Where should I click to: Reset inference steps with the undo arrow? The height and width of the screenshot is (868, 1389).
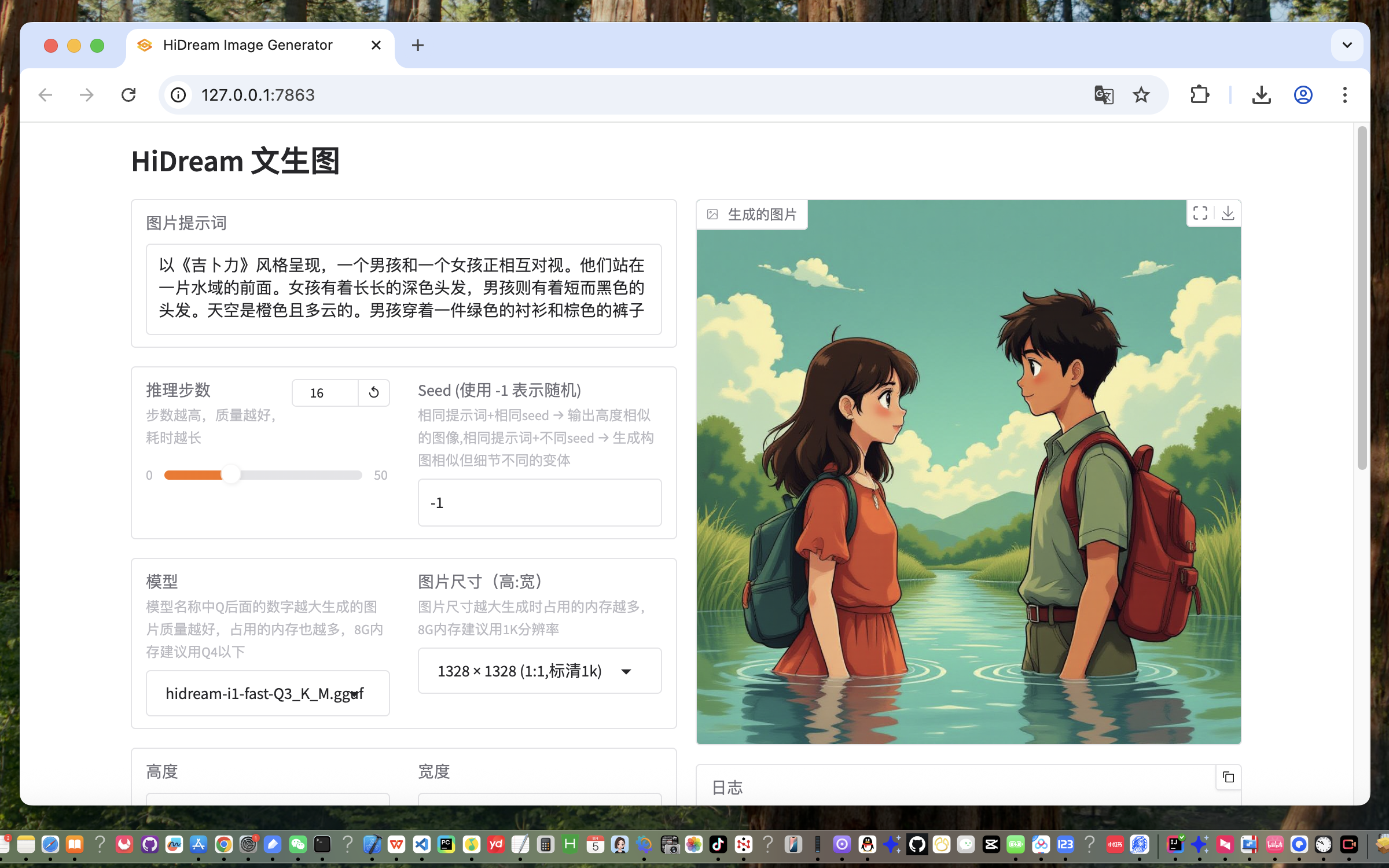click(x=374, y=393)
